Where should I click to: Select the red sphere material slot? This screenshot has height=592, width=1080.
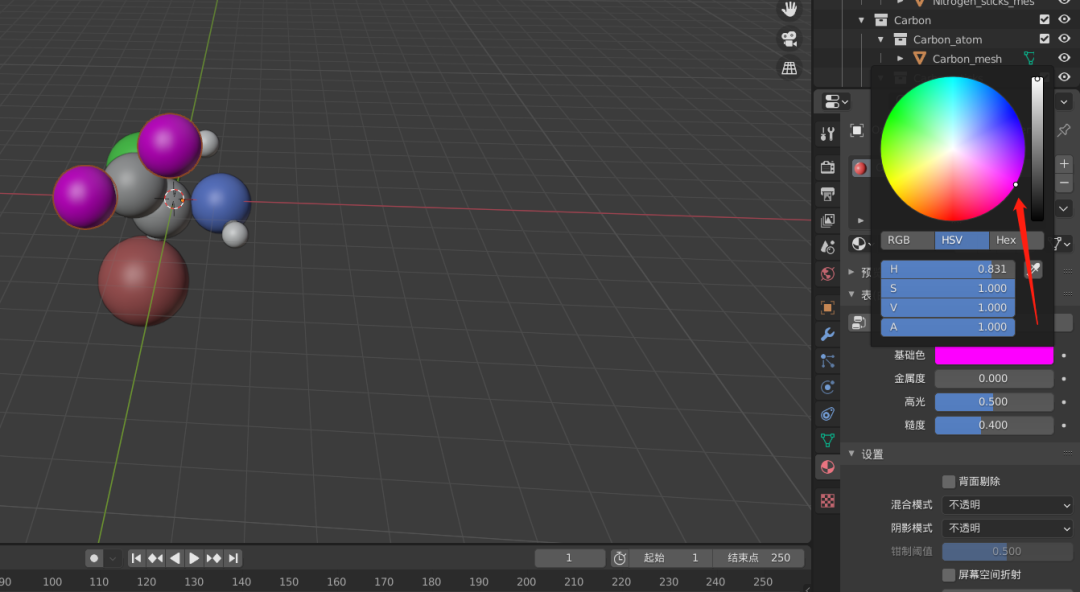pos(860,168)
